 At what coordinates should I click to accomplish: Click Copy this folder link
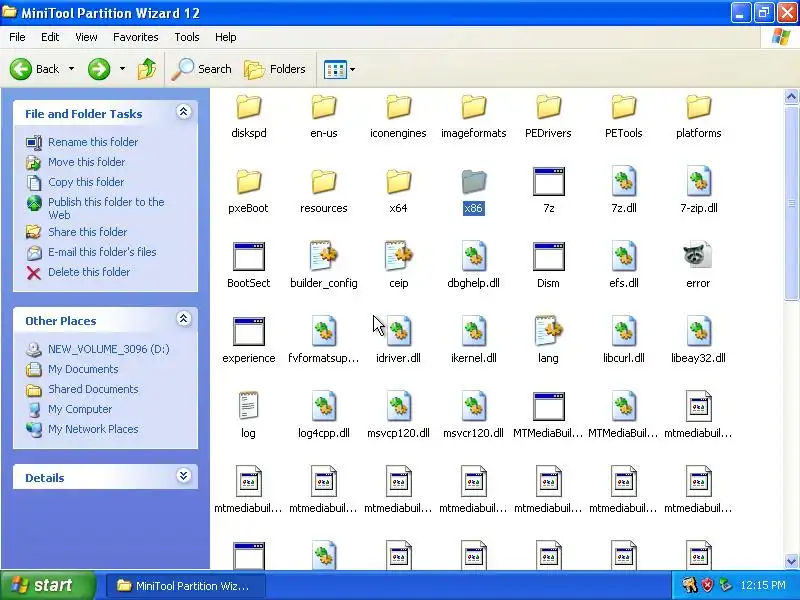click(x=86, y=182)
